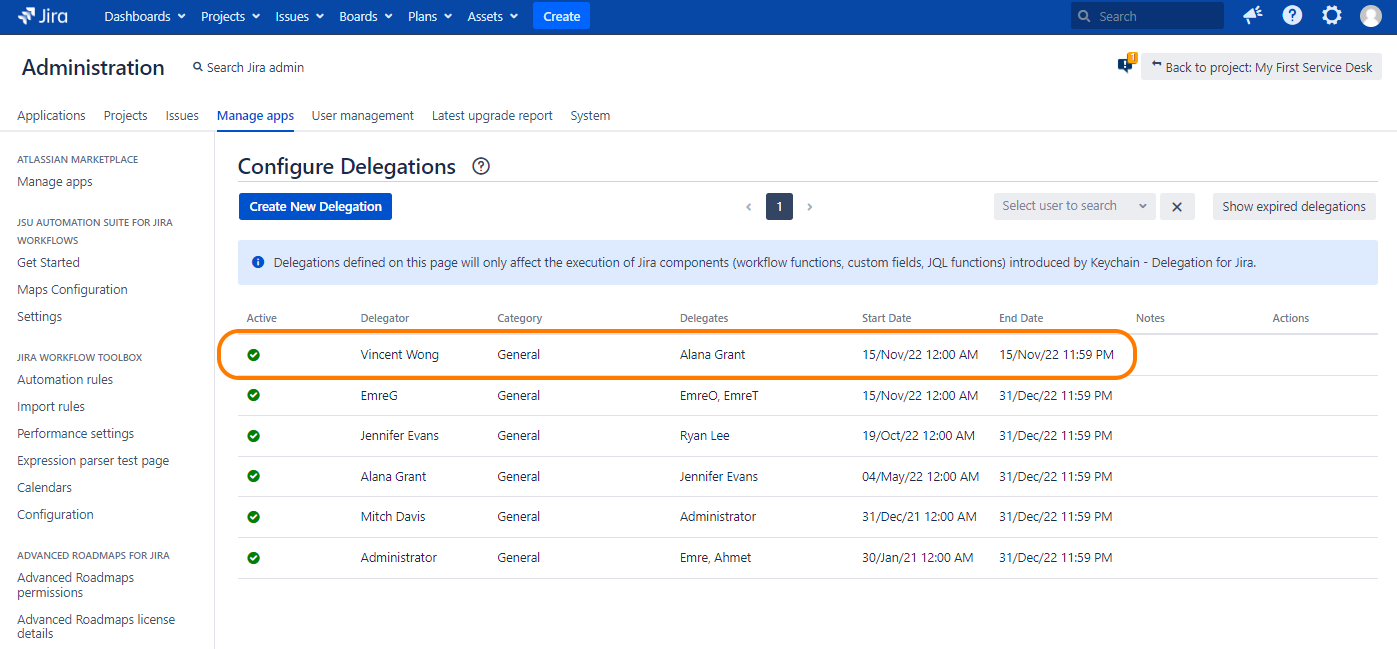Clear user search with X button
This screenshot has height=649, width=1397.
(x=1177, y=207)
